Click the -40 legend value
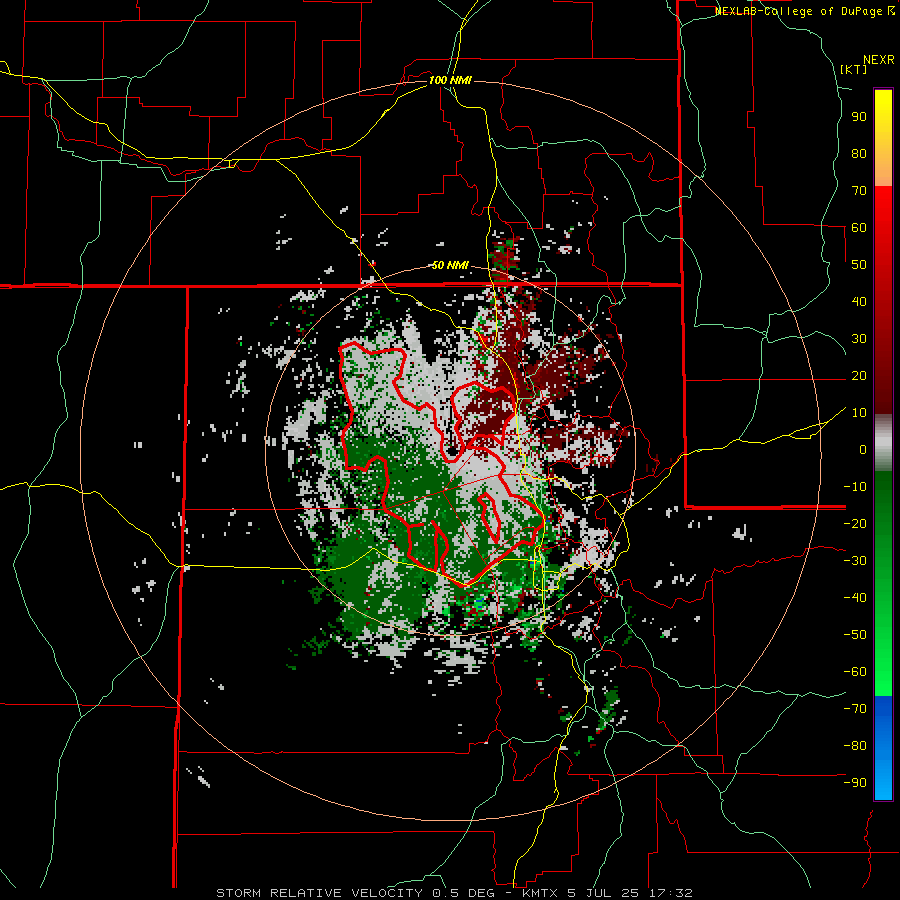900x900 pixels. click(855, 598)
